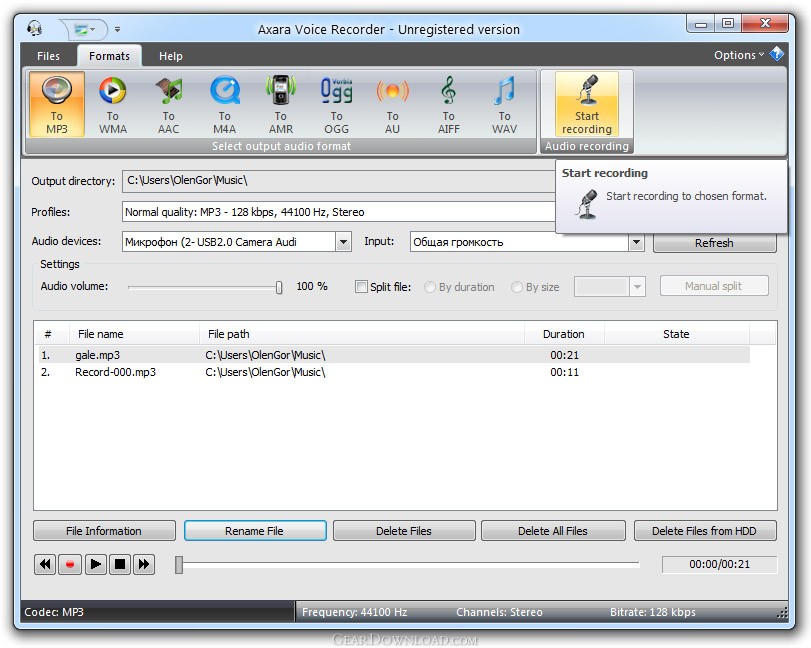Screen dimensions: 811x648
Task: Open the split value dropdown
Action: 637,287
